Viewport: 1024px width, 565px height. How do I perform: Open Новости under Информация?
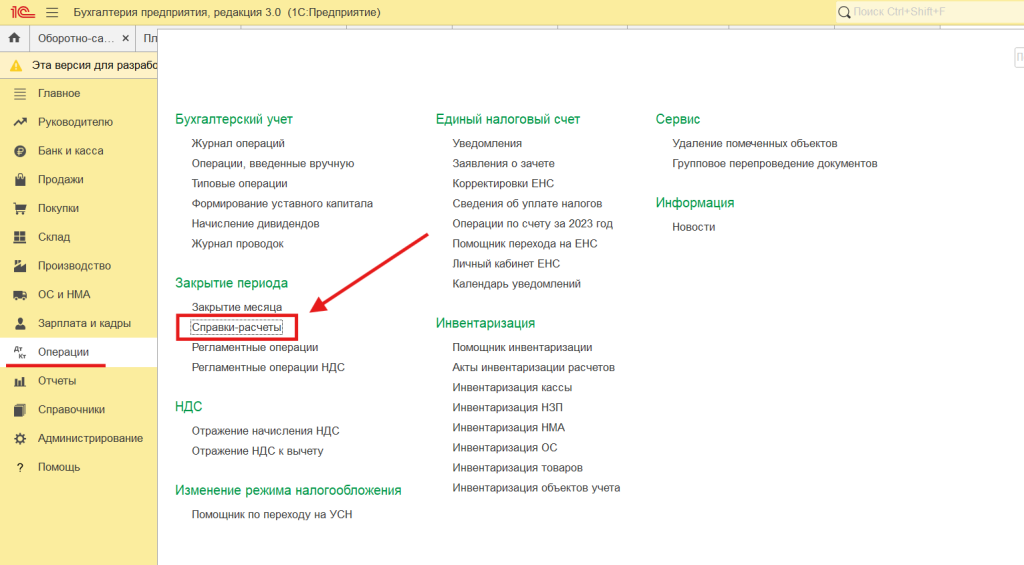click(x=694, y=227)
